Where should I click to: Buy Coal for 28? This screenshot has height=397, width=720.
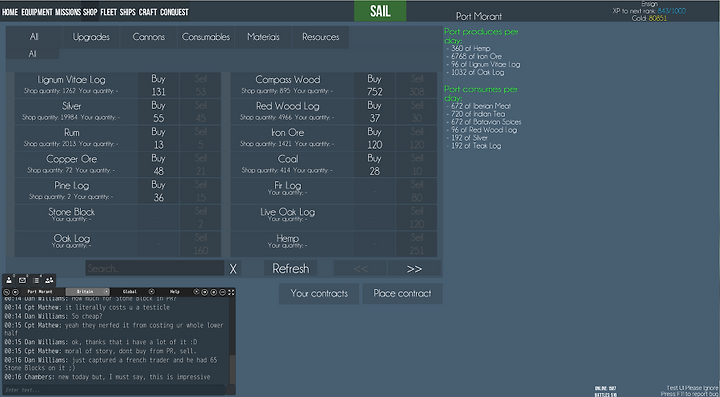374,165
